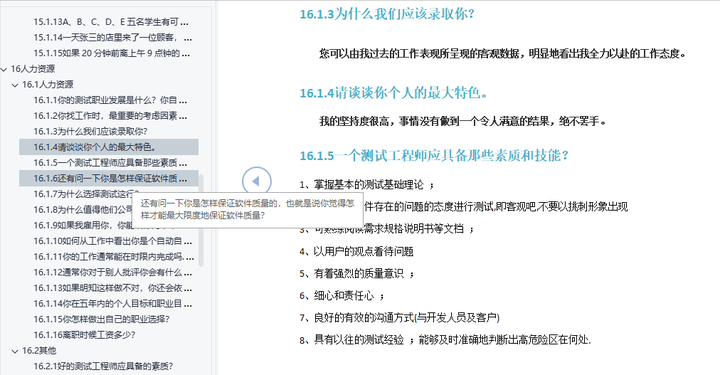The height and width of the screenshot is (375, 720).
Task: Collapse the 16.1人力资源 section node
Action: click(15, 85)
